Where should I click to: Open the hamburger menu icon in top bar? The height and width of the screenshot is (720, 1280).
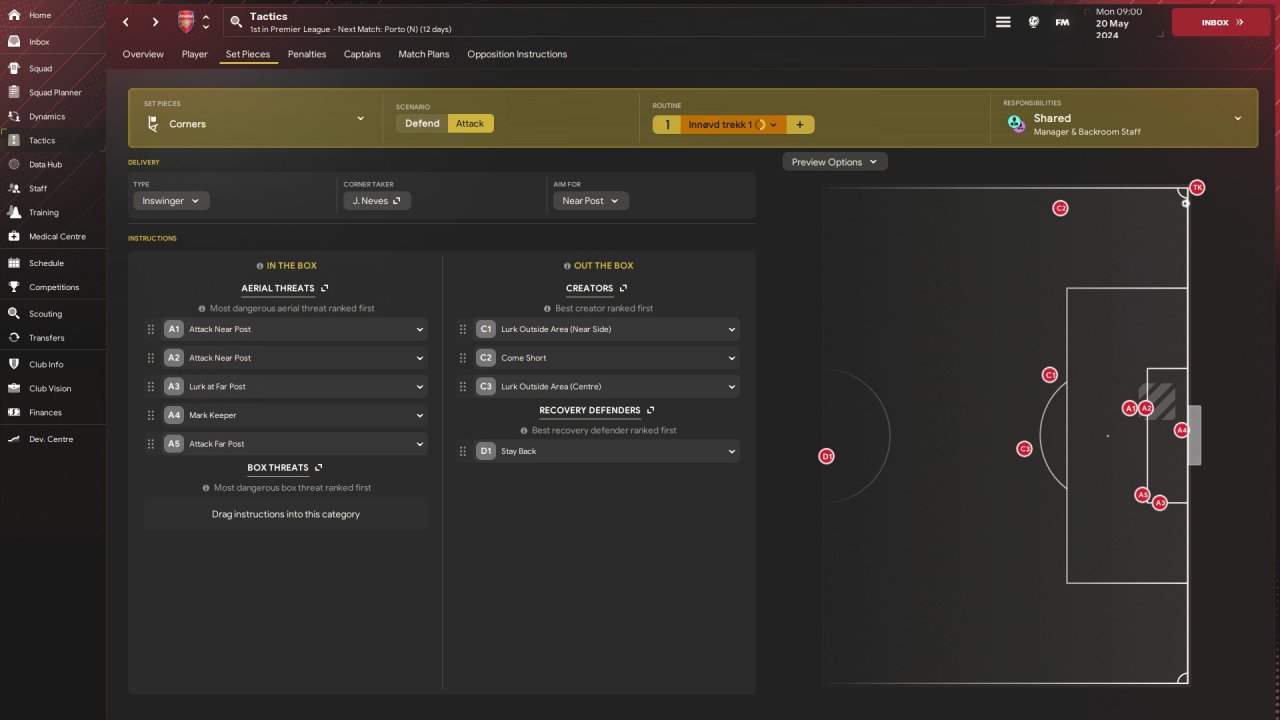tap(1003, 22)
